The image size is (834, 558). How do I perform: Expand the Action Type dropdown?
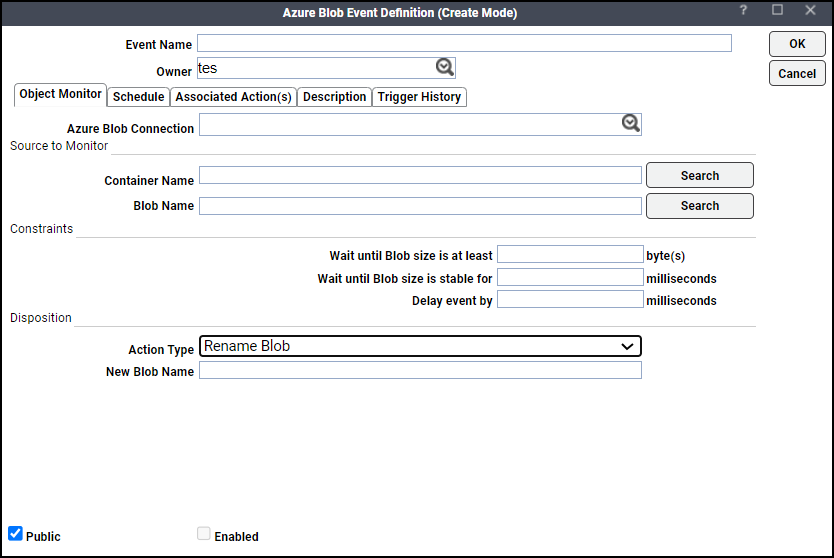pyautogui.click(x=420, y=346)
